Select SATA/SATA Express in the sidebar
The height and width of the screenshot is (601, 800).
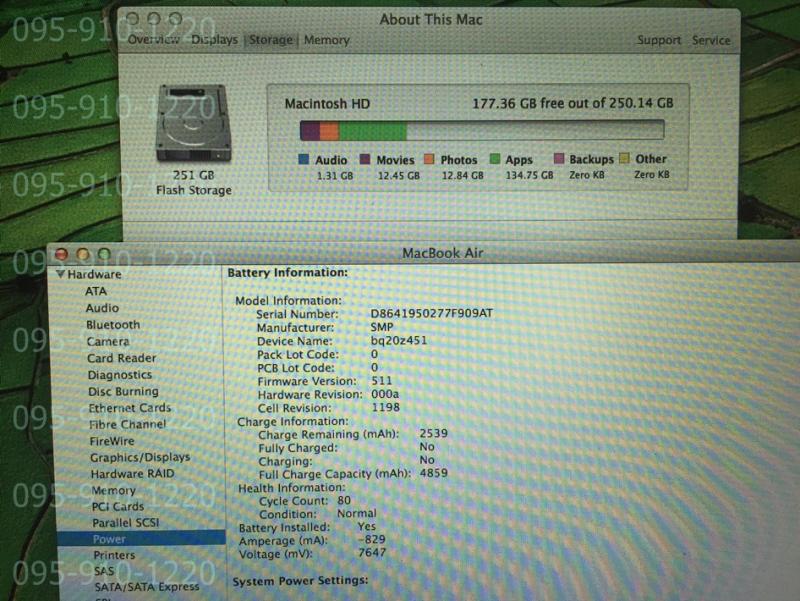[x=147, y=587]
